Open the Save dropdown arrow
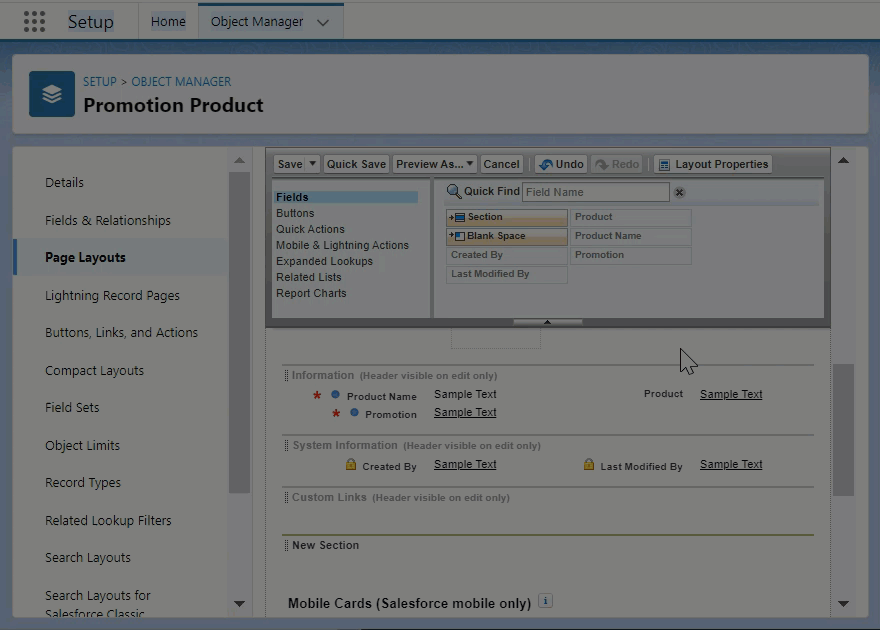 (x=313, y=164)
